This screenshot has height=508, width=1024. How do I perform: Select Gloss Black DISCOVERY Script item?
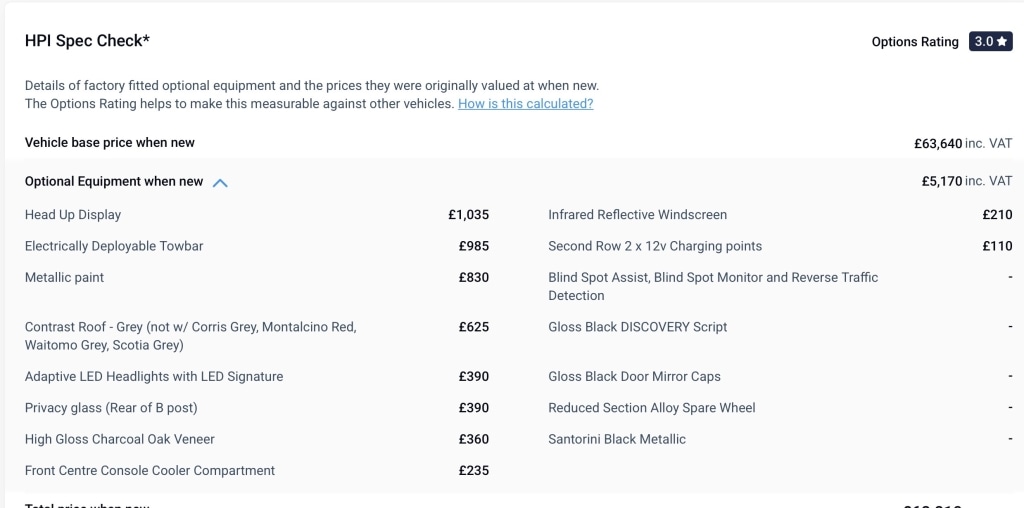(637, 327)
